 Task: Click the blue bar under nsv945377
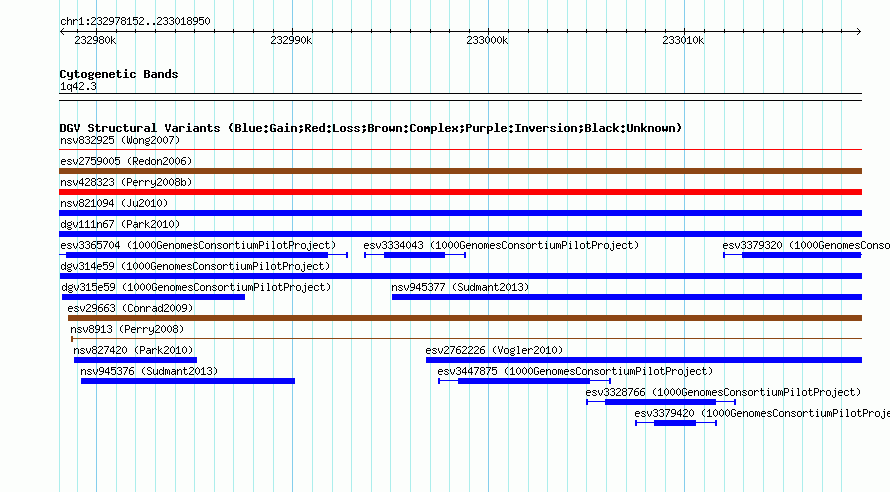627,297
